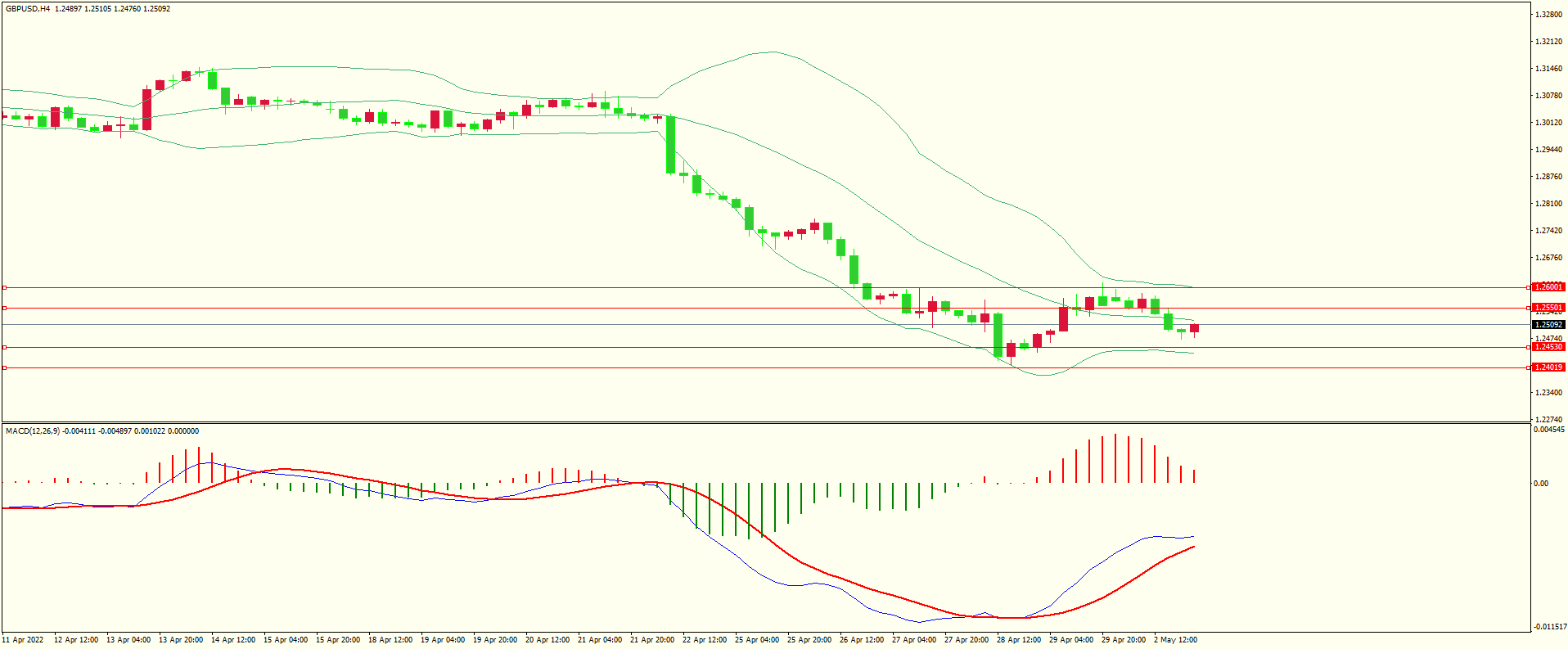Select the MACD(12,26,9) indicator label
Screen dimensions: 1568x649
pyautogui.click(x=33, y=431)
